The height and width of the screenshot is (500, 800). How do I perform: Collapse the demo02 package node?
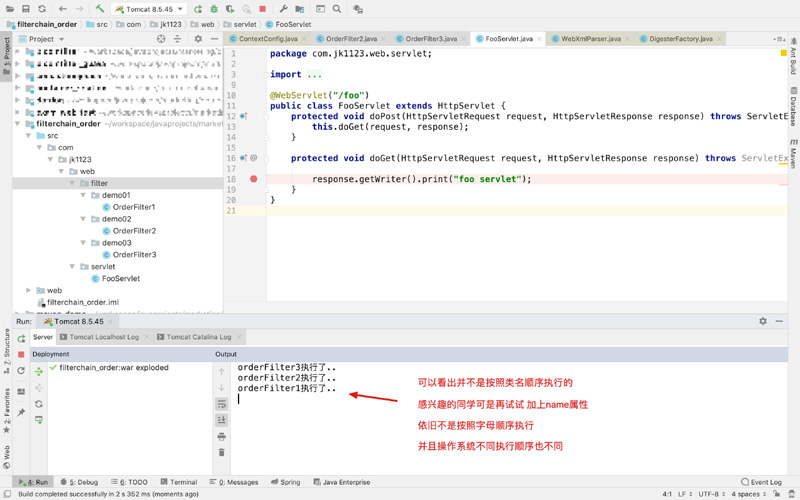click(x=83, y=219)
